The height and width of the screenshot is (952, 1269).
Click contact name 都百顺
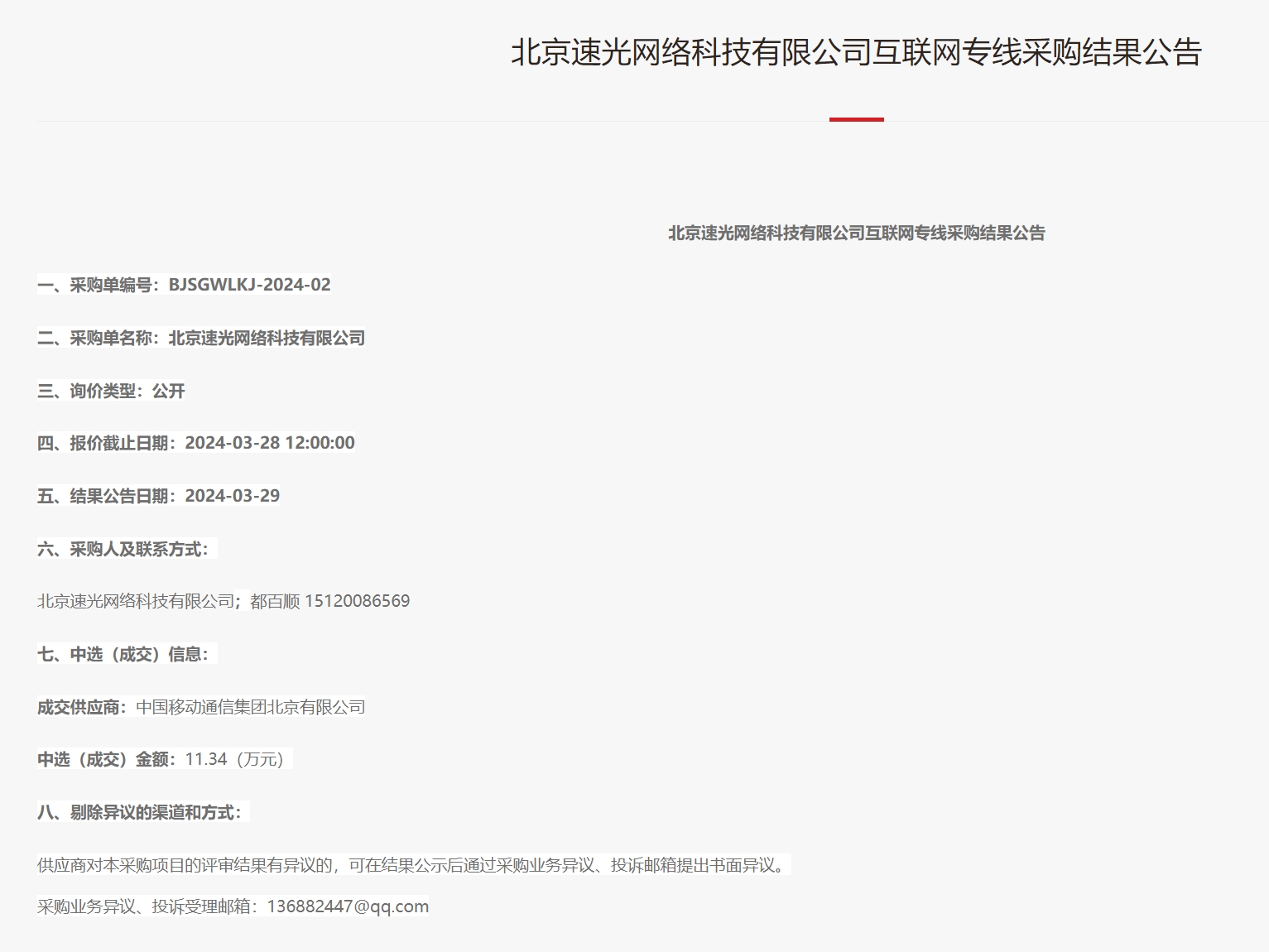pos(275,601)
